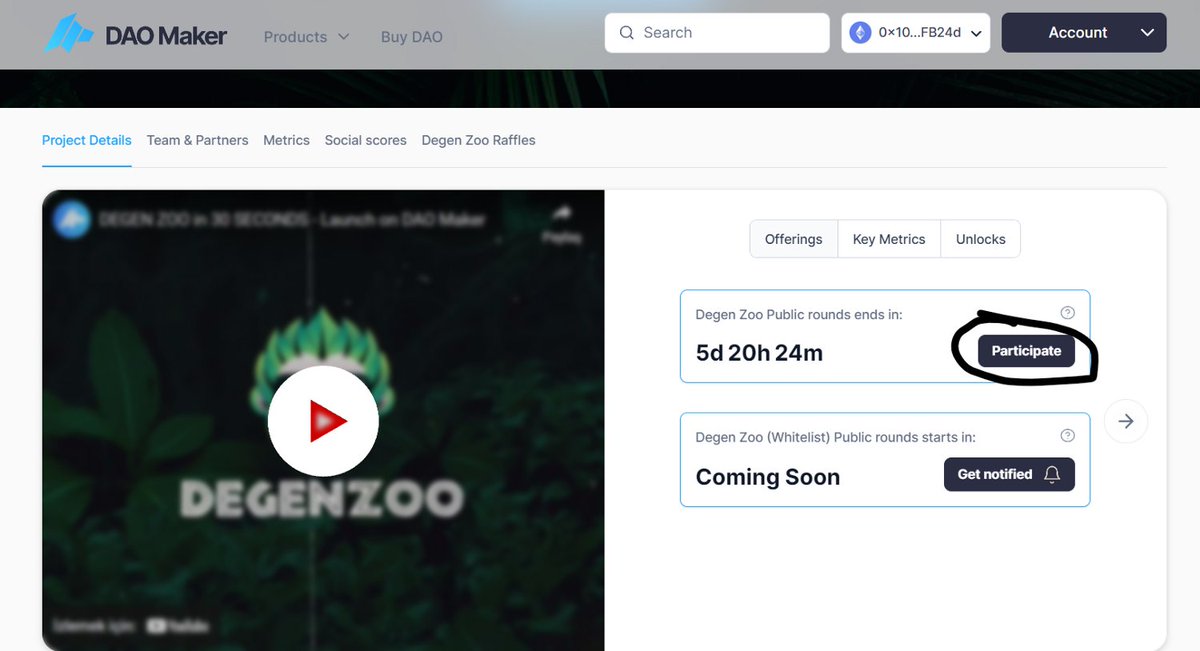The image size is (1200, 651).
Task: Click the video channel avatar
Action: 72,219
